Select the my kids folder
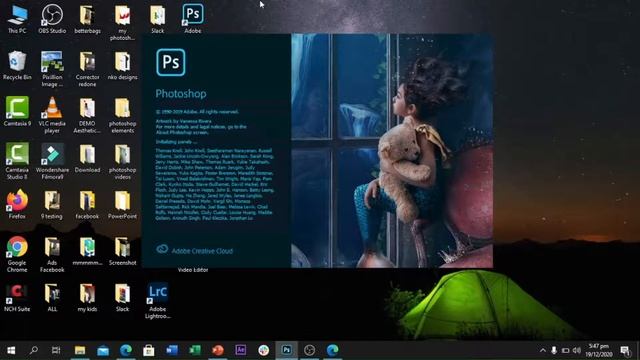 pos(87,297)
